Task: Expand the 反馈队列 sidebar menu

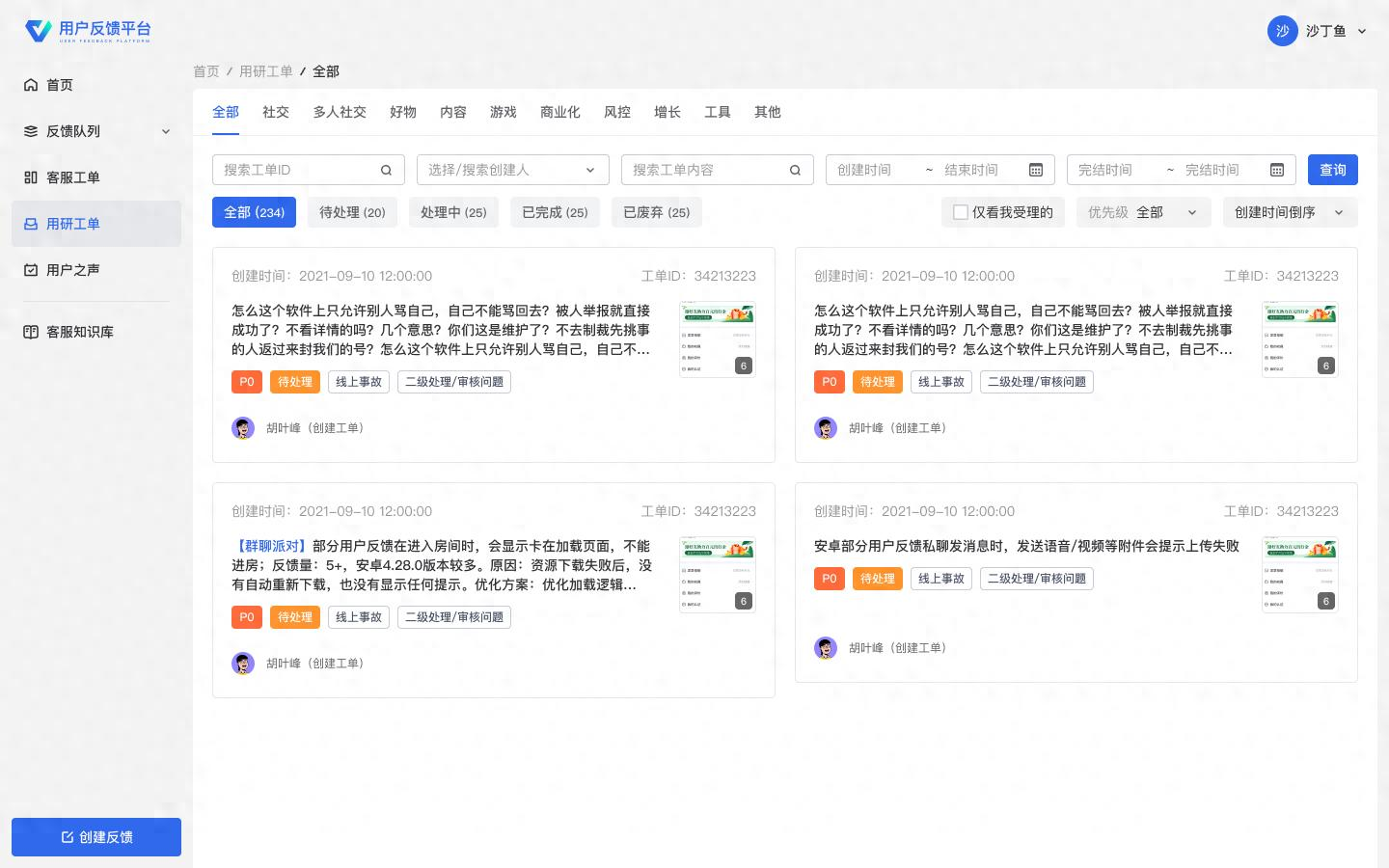Action: (96, 131)
